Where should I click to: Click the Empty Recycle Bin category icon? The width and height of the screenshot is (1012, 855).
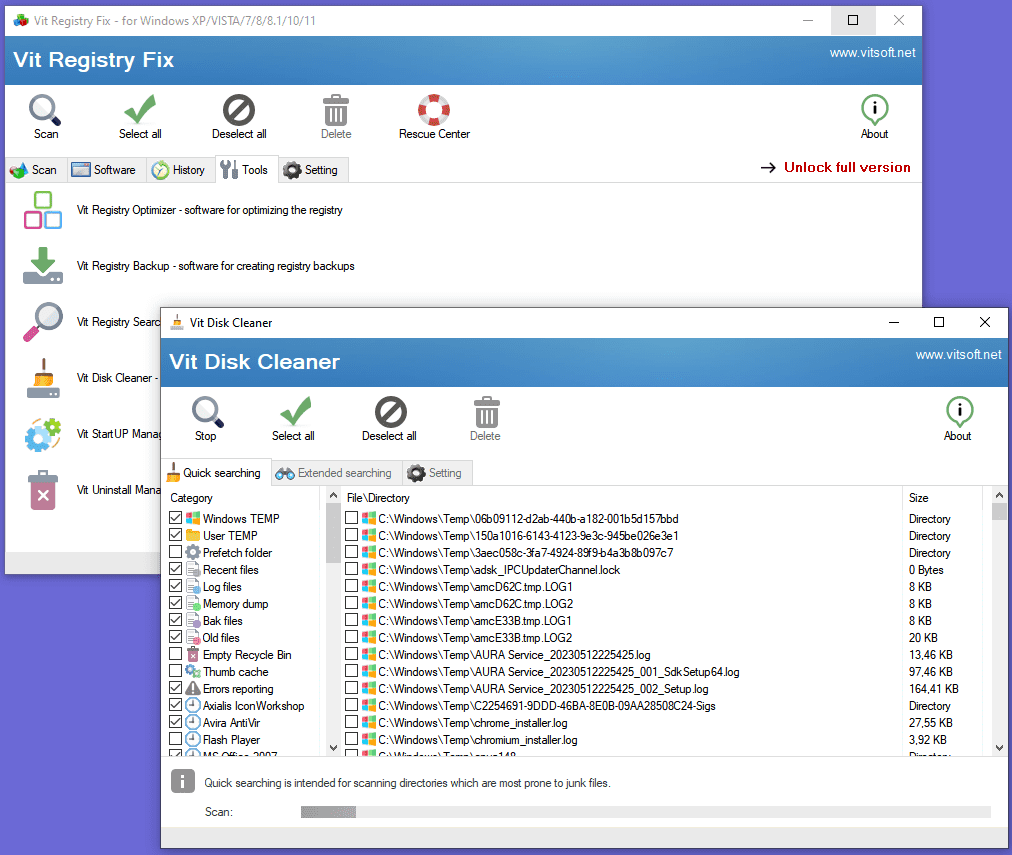tap(193, 654)
